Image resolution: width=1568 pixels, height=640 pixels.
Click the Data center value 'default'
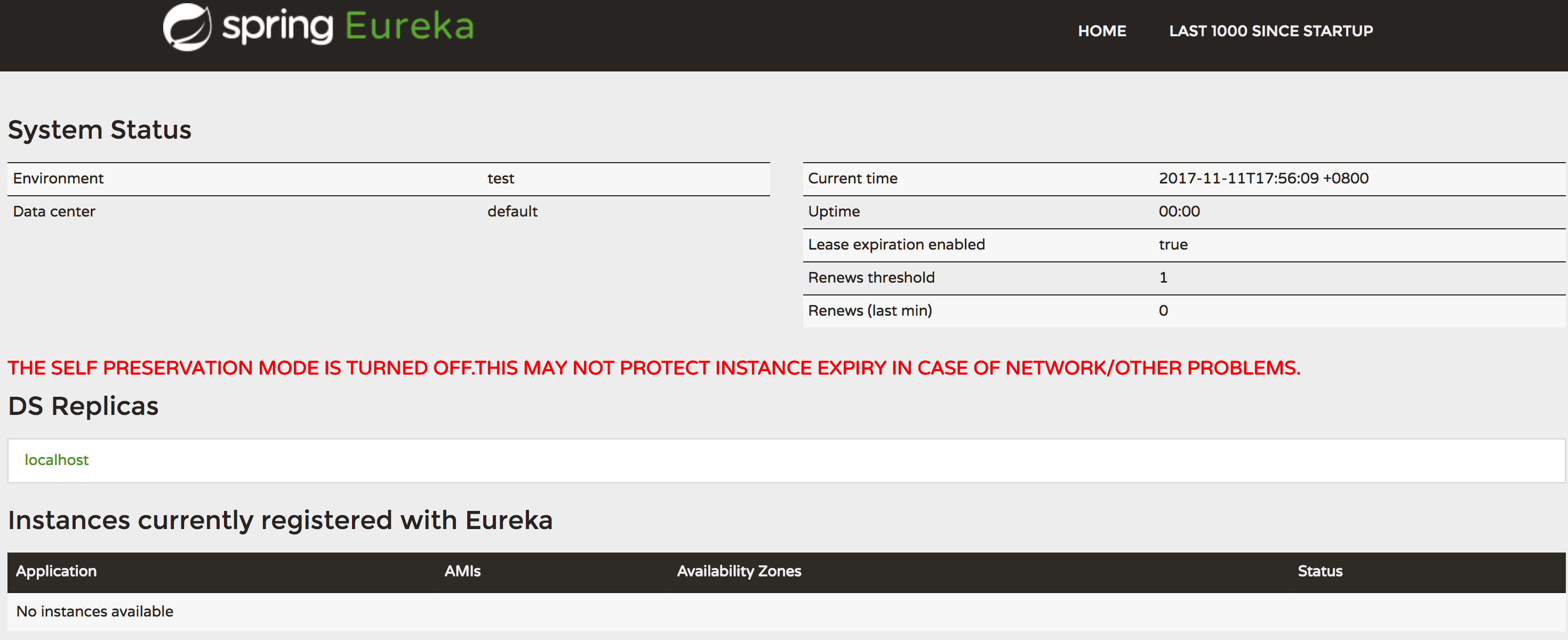click(x=512, y=211)
